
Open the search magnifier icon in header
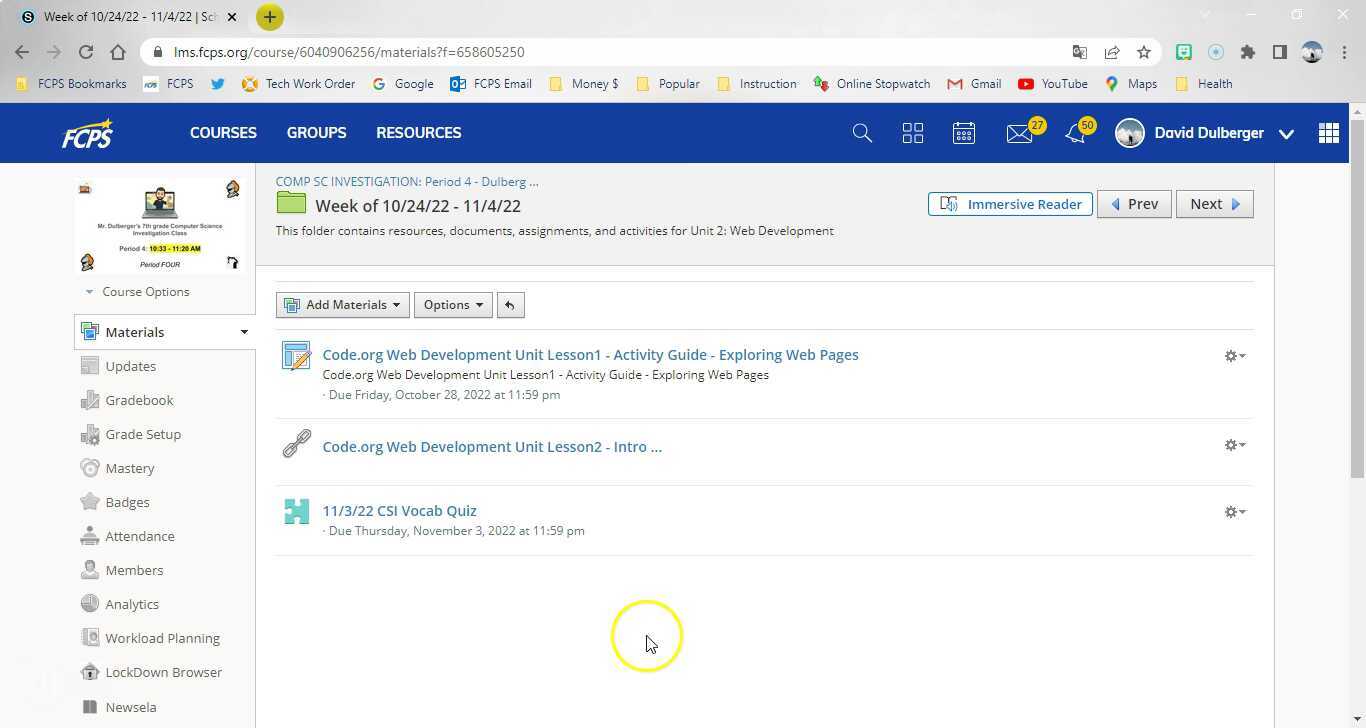[x=862, y=133]
